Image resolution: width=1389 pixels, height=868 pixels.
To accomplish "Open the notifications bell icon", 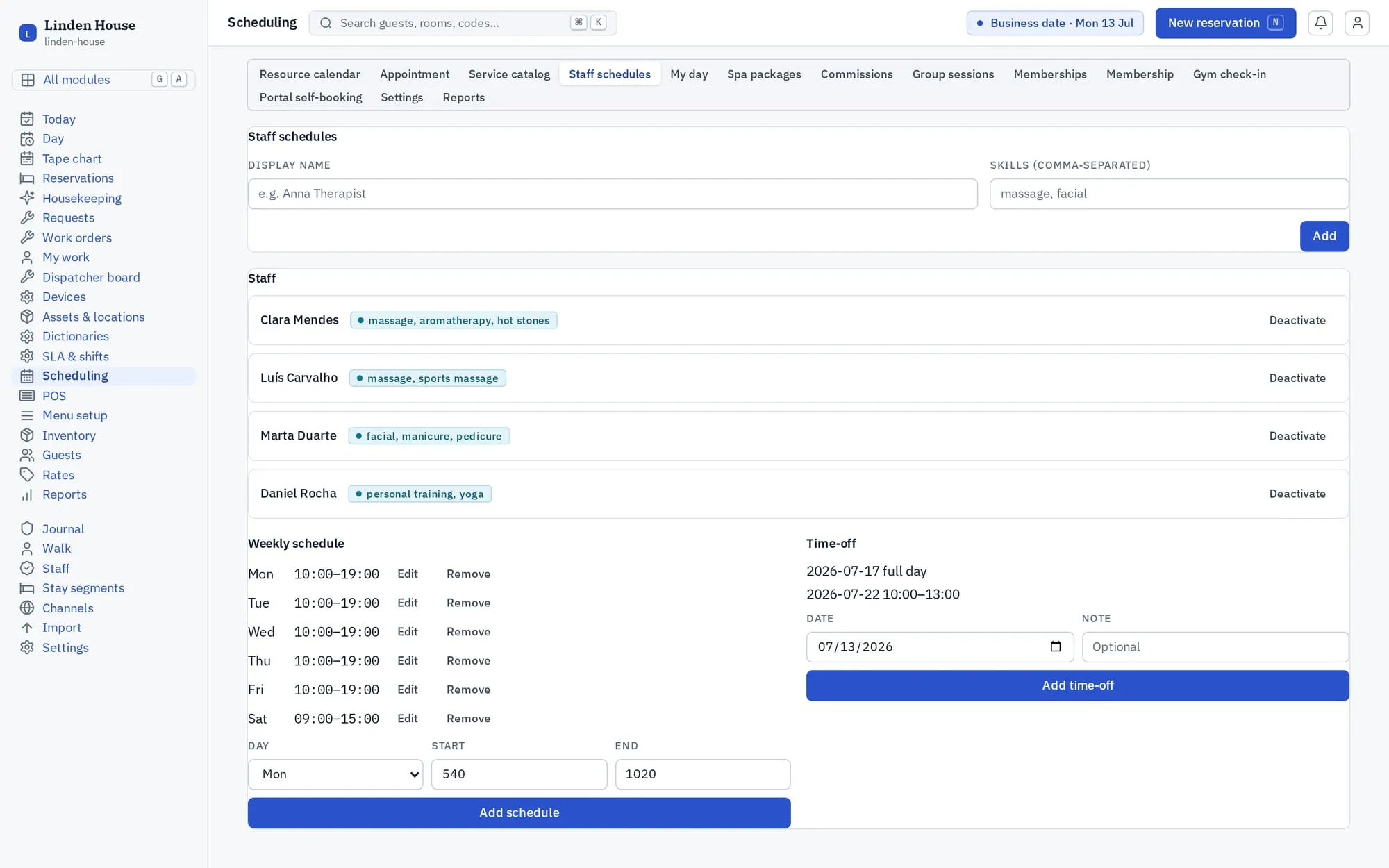I will coord(1320,23).
